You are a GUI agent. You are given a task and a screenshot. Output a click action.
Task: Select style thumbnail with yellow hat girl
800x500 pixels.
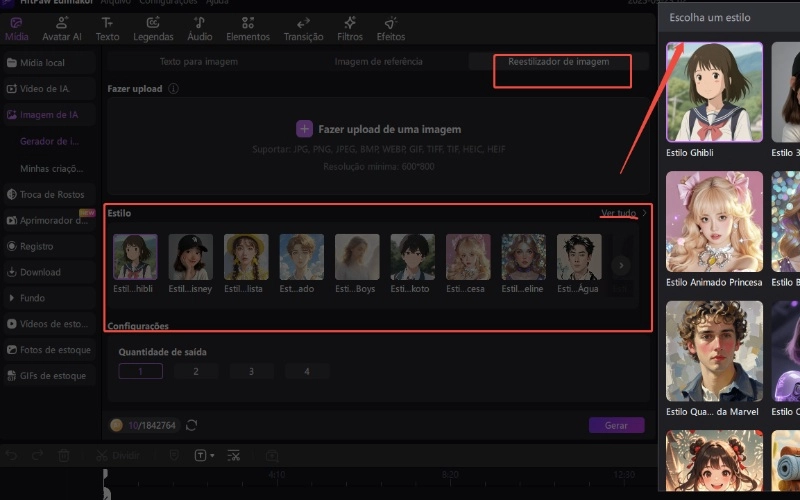pyautogui.click(x=246, y=257)
